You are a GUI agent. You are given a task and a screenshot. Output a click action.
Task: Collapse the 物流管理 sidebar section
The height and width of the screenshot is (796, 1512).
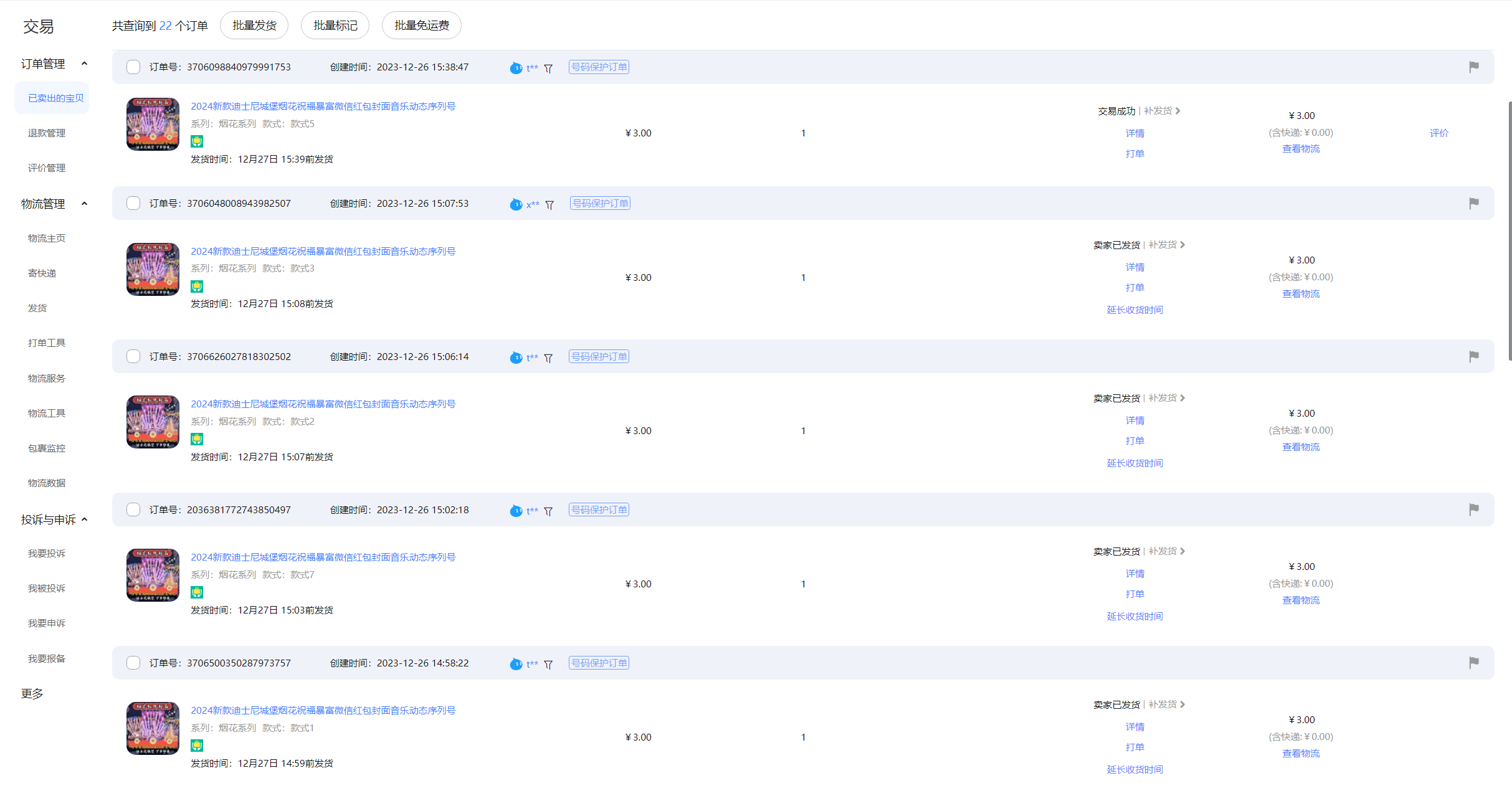coord(85,204)
